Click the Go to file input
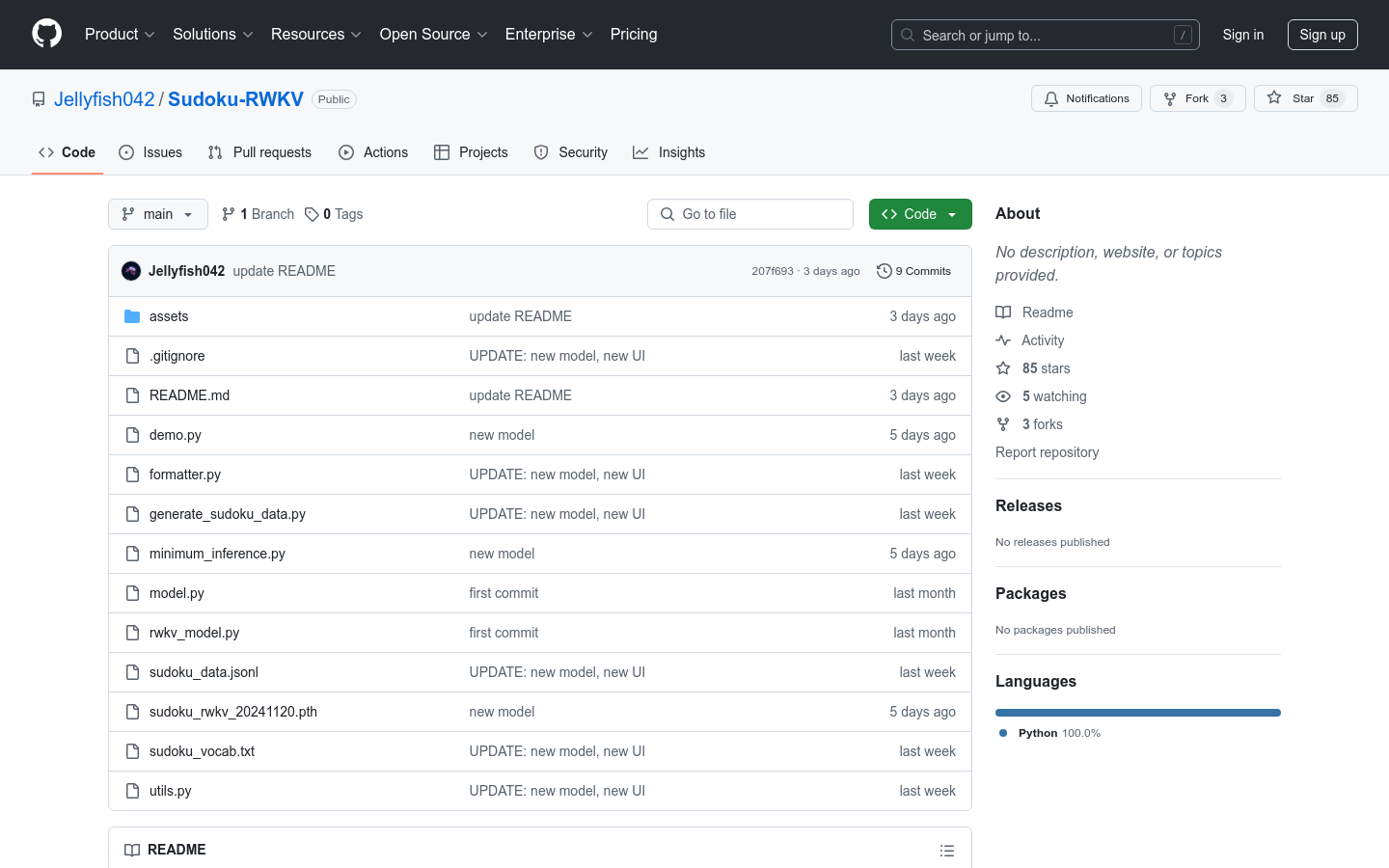 [x=750, y=214]
